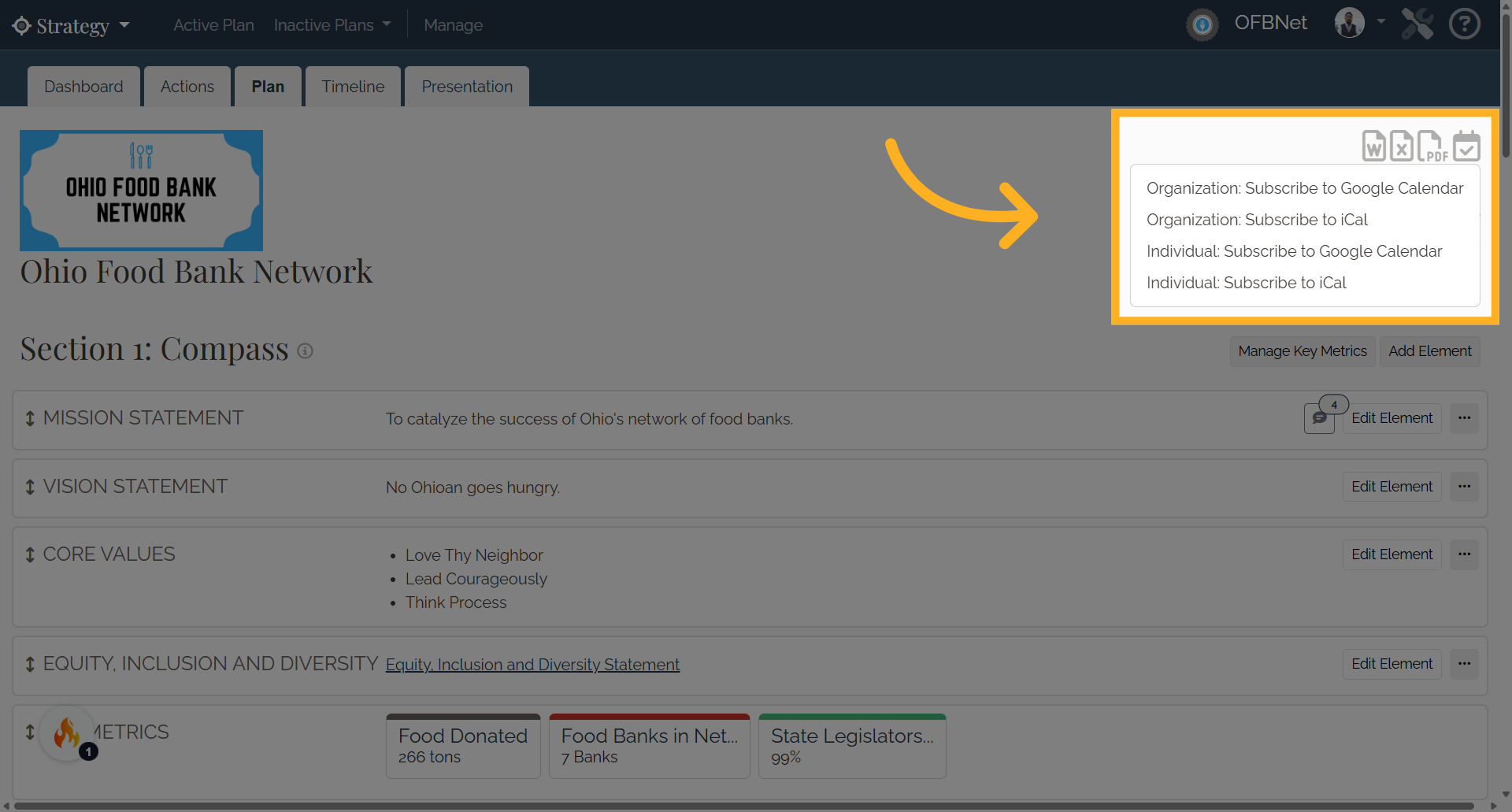The image size is (1512, 812).
Task: Select the Plan tab
Action: pos(268,87)
